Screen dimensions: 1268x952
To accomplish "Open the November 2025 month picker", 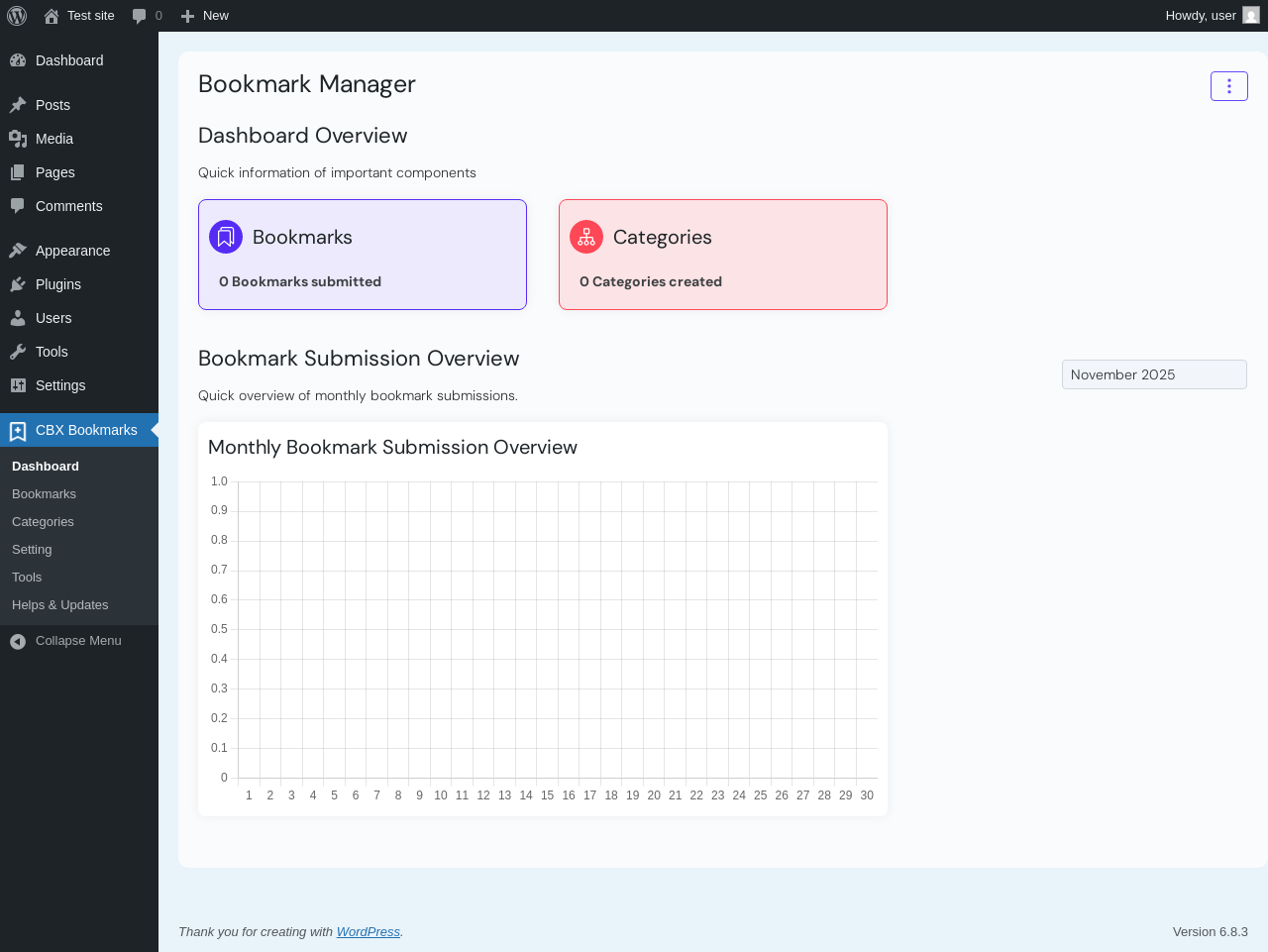I will click(x=1154, y=374).
